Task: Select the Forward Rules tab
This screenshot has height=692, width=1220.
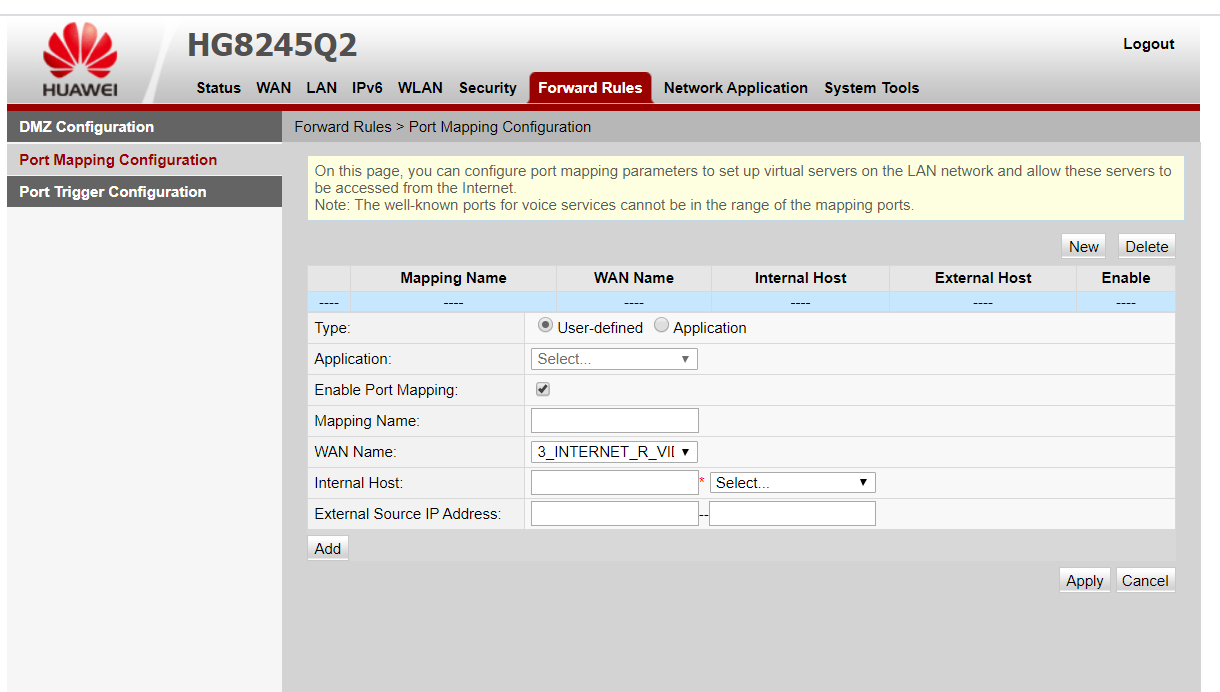Action: click(590, 88)
